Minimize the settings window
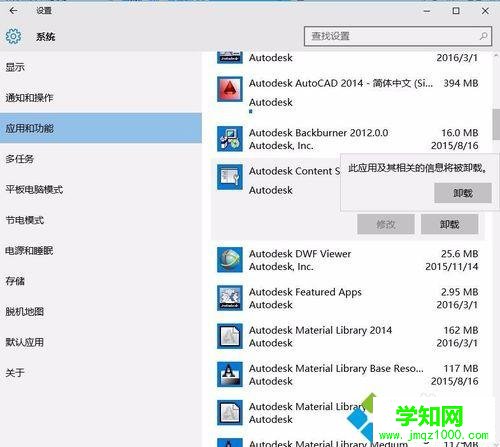Image resolution: width=500 pixels, height=447 pixels. pyautogui.click(x=427, y=11)
